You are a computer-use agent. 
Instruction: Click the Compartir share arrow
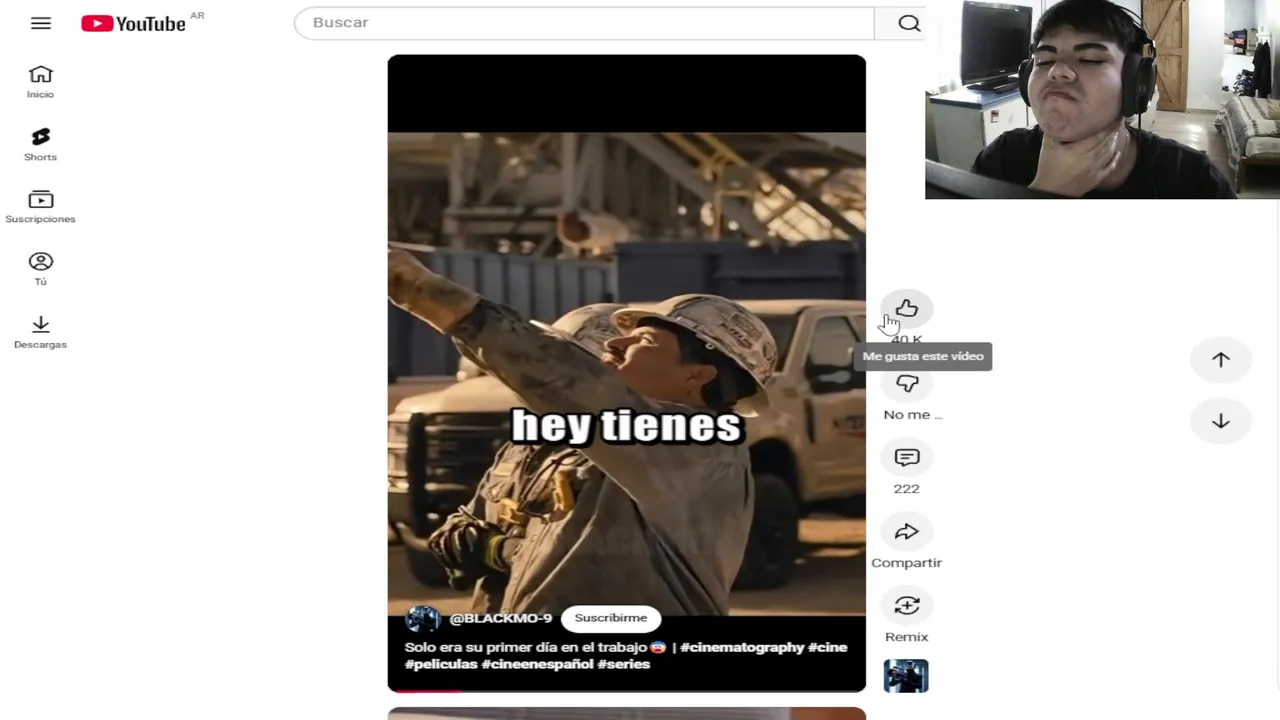pyautogui.click(x=907, y=532)
